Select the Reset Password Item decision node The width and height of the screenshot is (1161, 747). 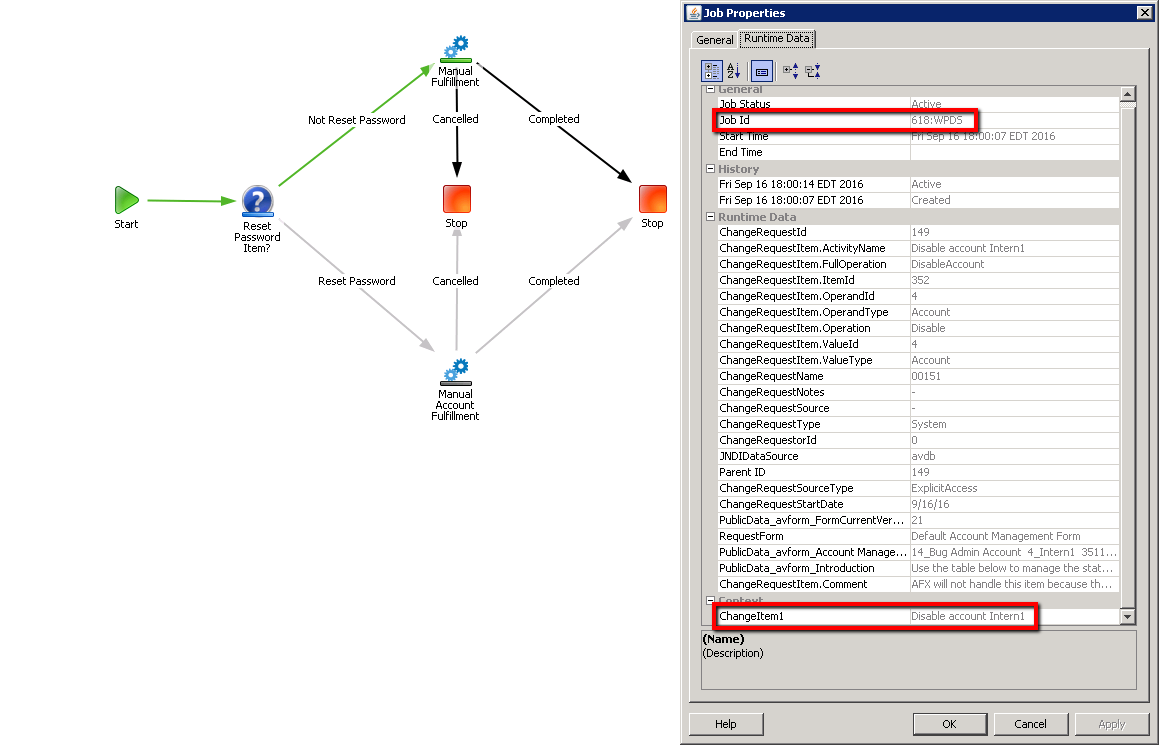(257, 200)
